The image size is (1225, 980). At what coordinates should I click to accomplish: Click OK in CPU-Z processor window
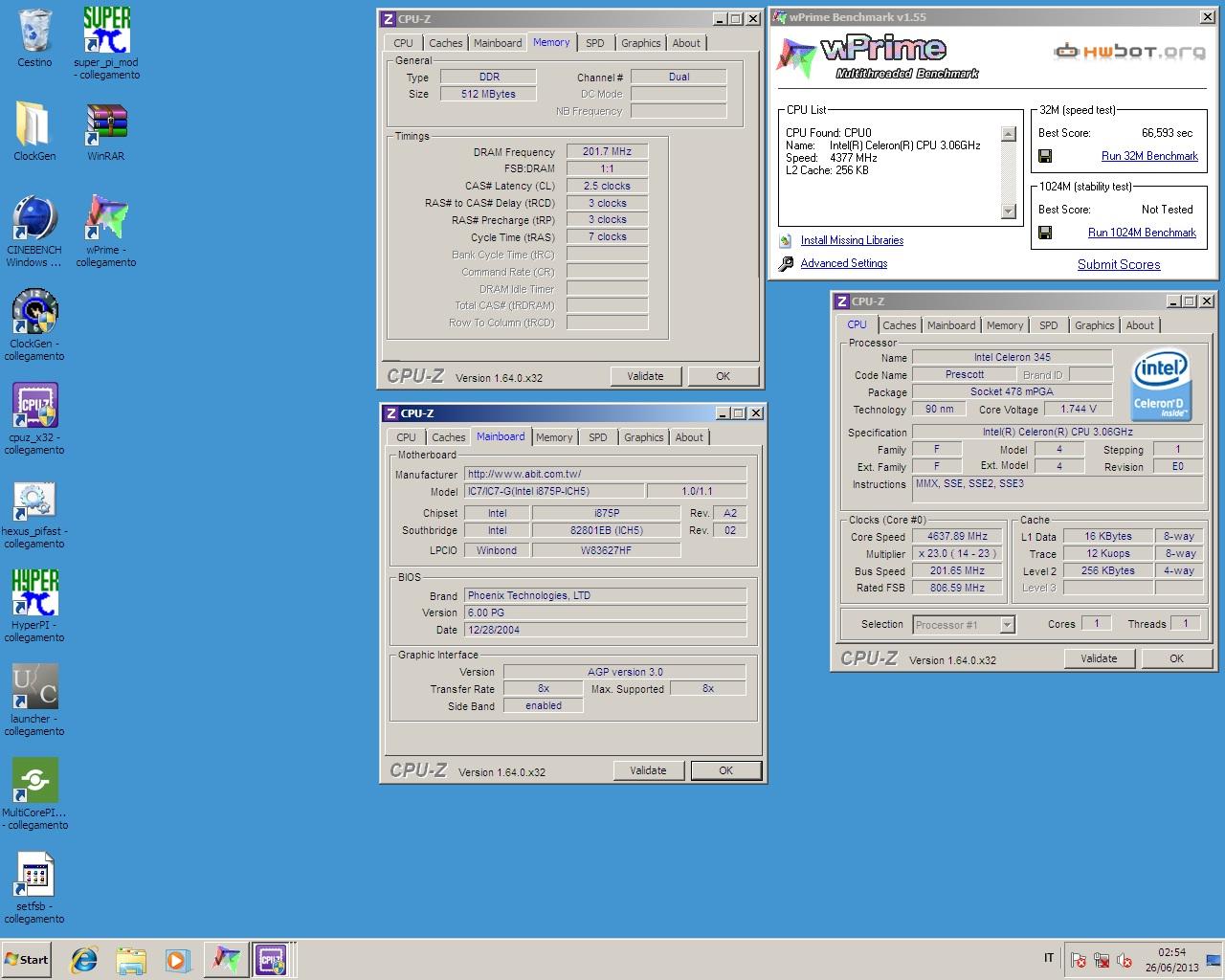(1176, 659)
